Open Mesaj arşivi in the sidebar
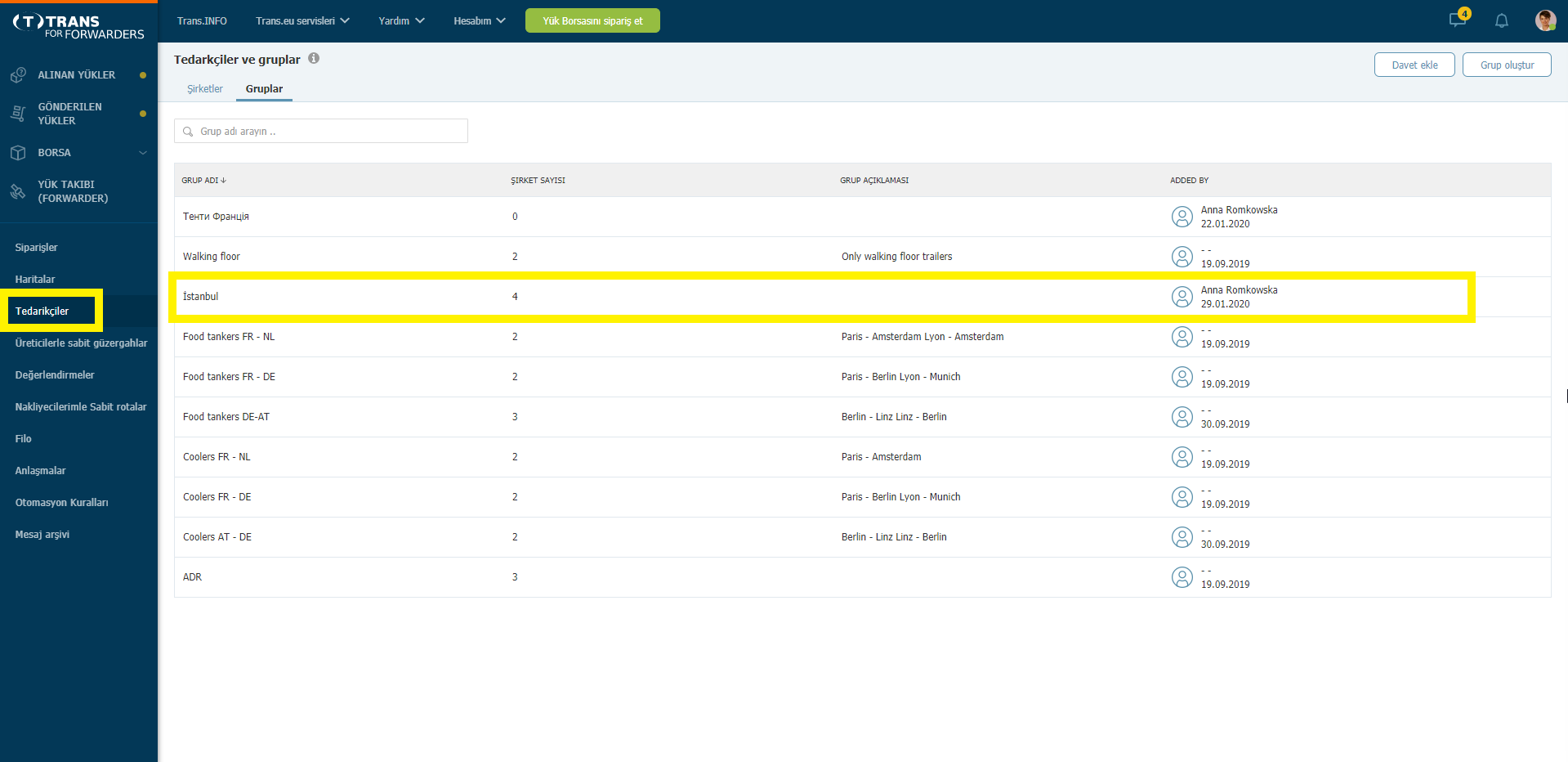Viewport: 1568px width, 762px height. point(42,535)
